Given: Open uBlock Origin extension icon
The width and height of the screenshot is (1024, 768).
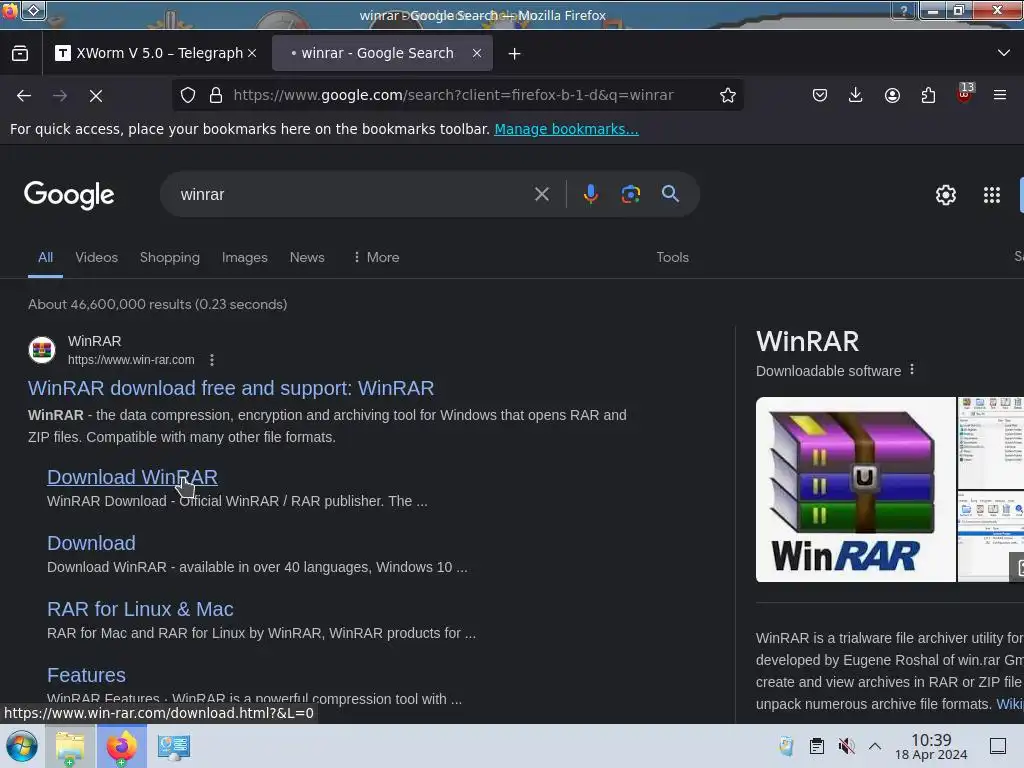Looking at the screenshot, I should pyautogui.click(x=965, y=93).
